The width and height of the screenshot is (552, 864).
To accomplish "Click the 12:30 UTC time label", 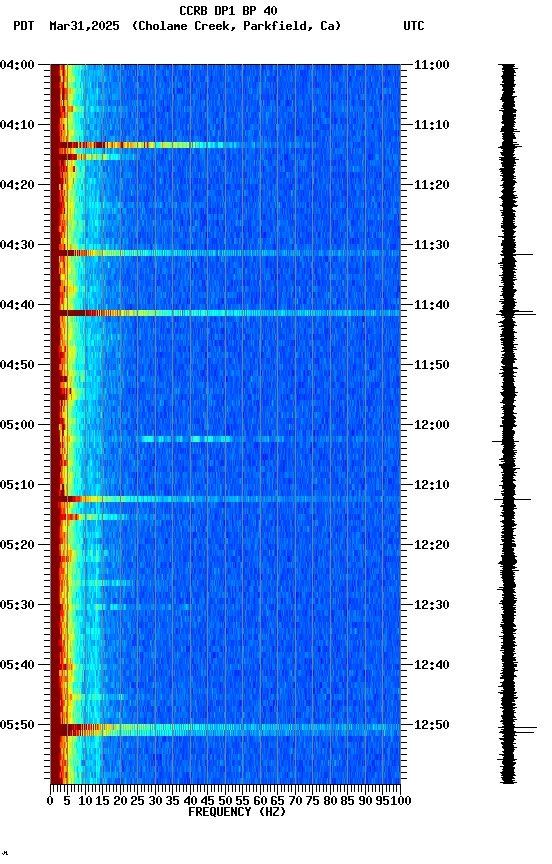I will [x=432, y=606].
